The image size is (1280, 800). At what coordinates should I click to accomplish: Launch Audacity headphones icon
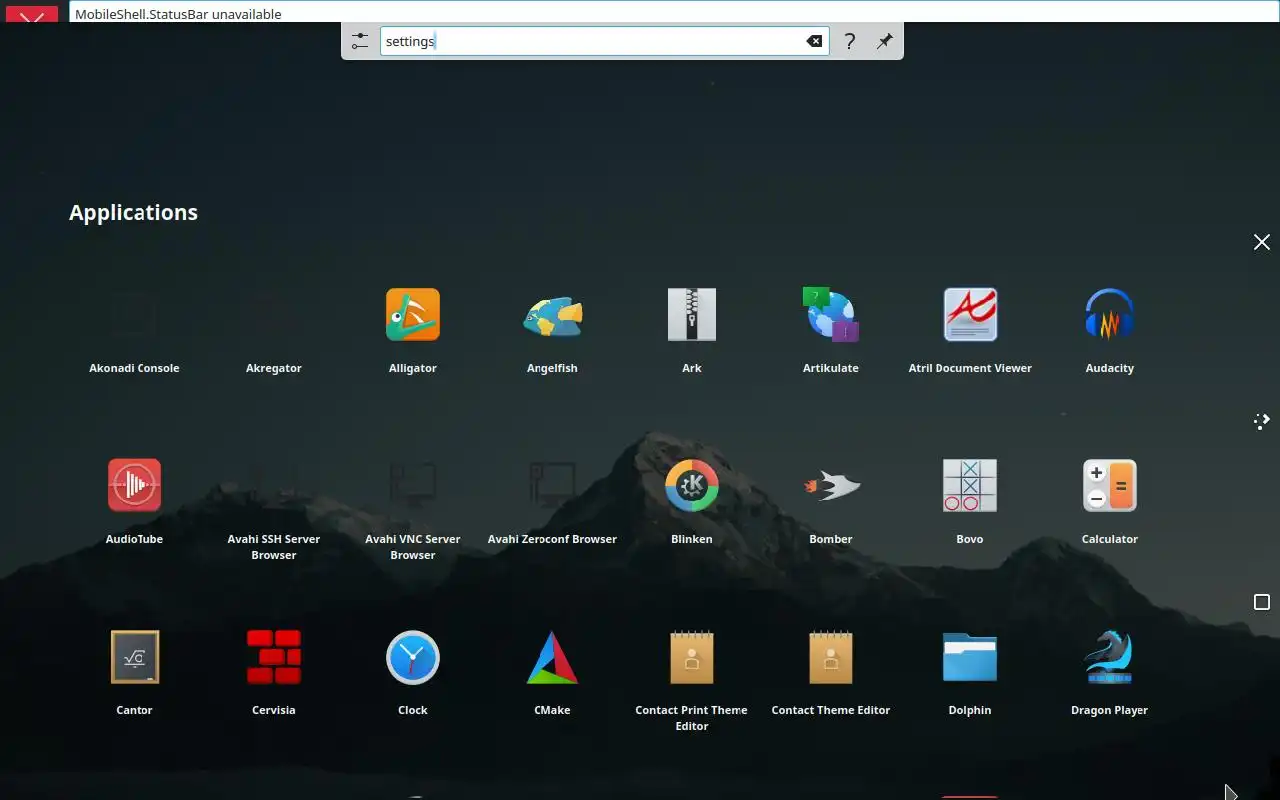point(1110,315)
